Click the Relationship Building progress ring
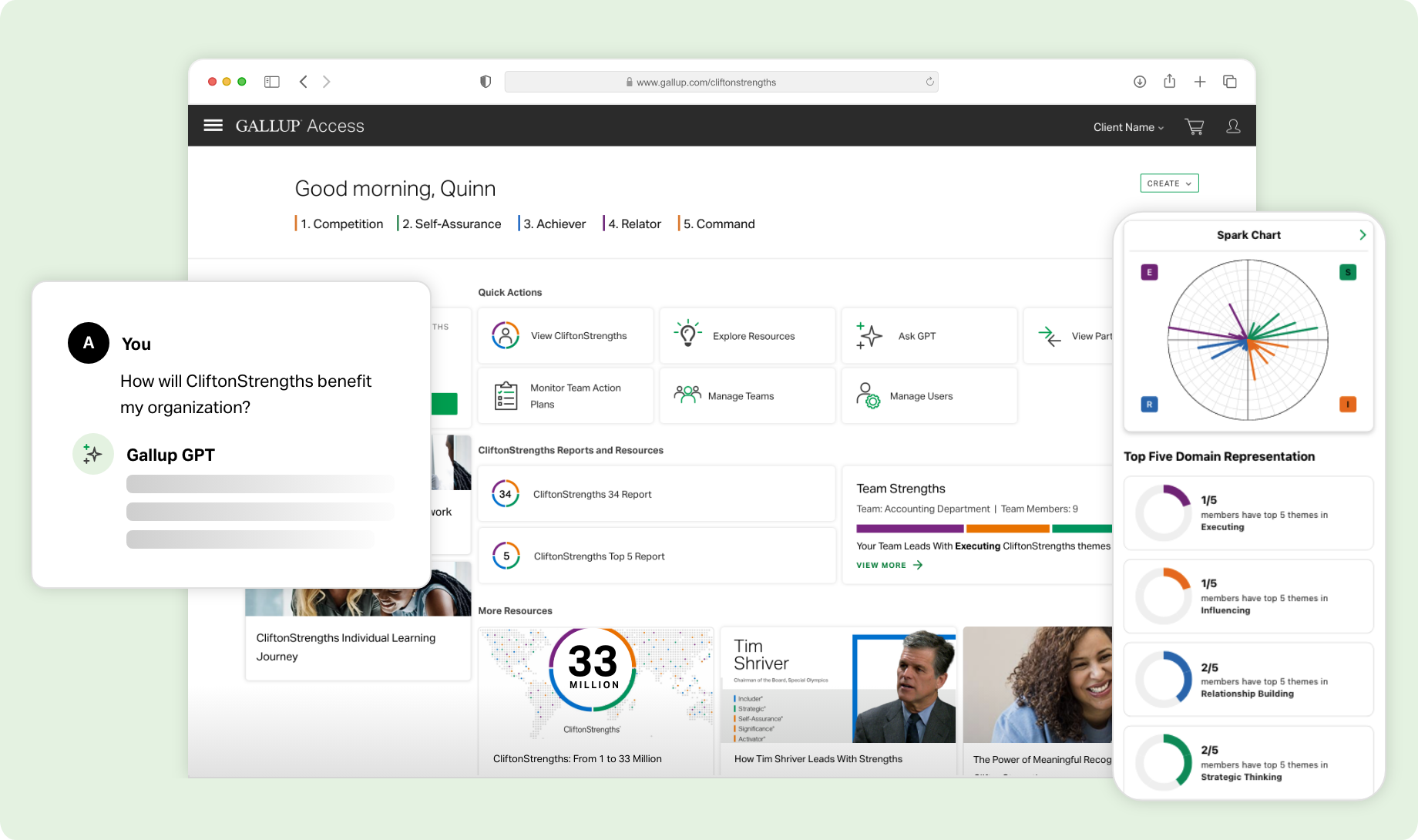The height and width of the screenshot is (840, 1418). pos(1164,680)
